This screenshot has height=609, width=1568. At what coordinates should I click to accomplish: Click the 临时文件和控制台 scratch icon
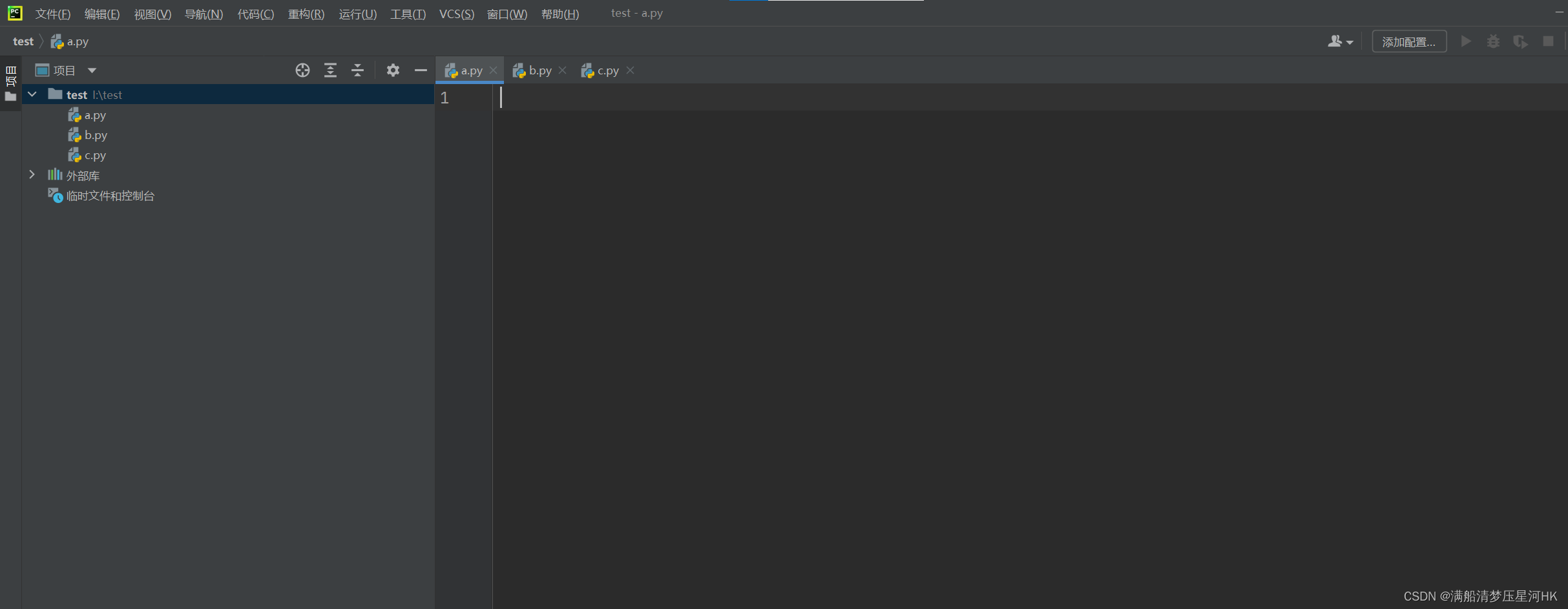pos(56,195)
